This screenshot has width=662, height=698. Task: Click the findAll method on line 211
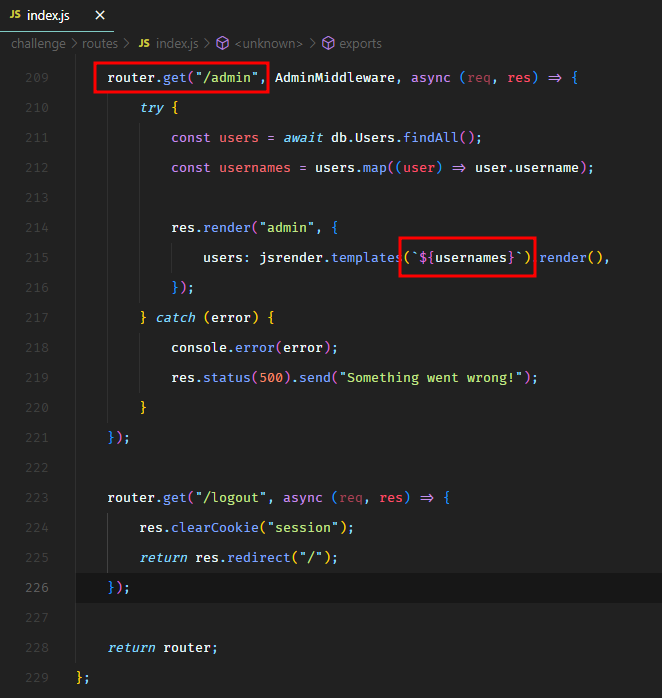click(x=433, y=137)
